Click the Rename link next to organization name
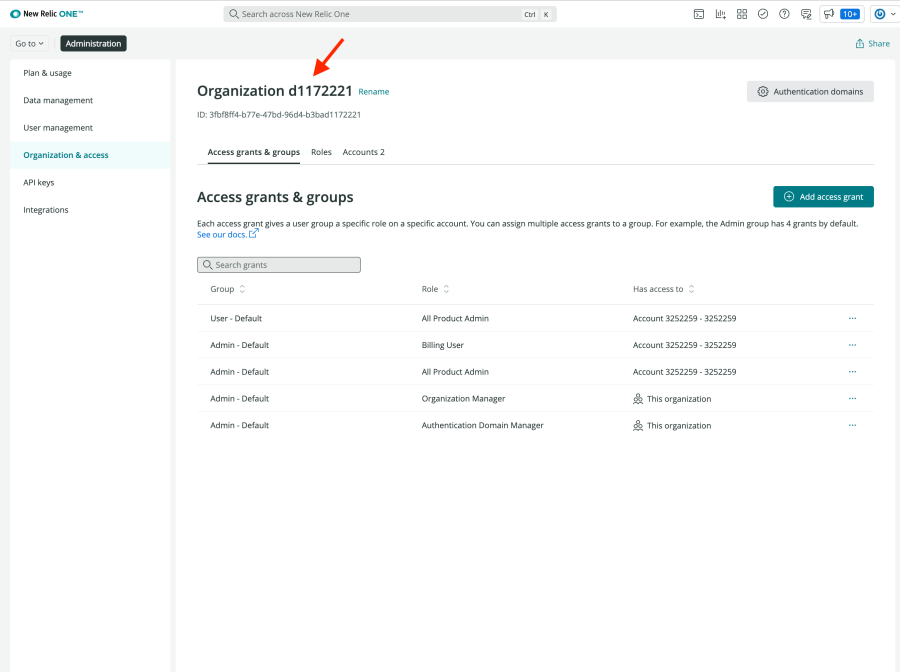The height and width of the screenshot is (672, 900). point(374,92)
